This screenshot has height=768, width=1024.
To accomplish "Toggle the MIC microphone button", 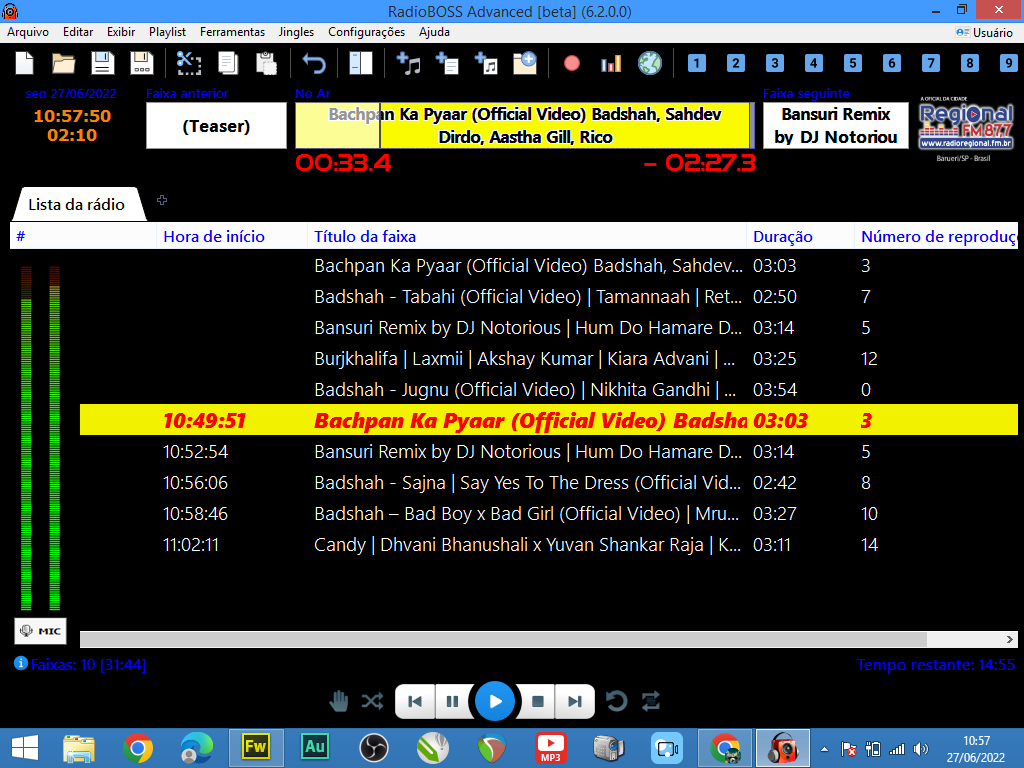I will pyautogui.click(x=40, y=631).
